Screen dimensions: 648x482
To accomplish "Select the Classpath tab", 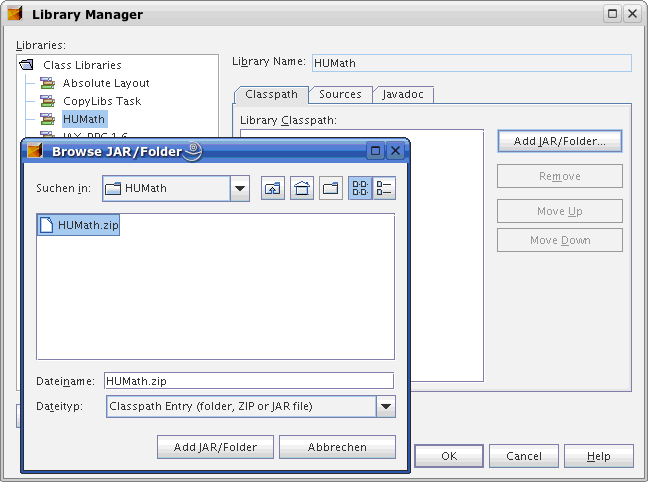I will [x=271, y=95].
